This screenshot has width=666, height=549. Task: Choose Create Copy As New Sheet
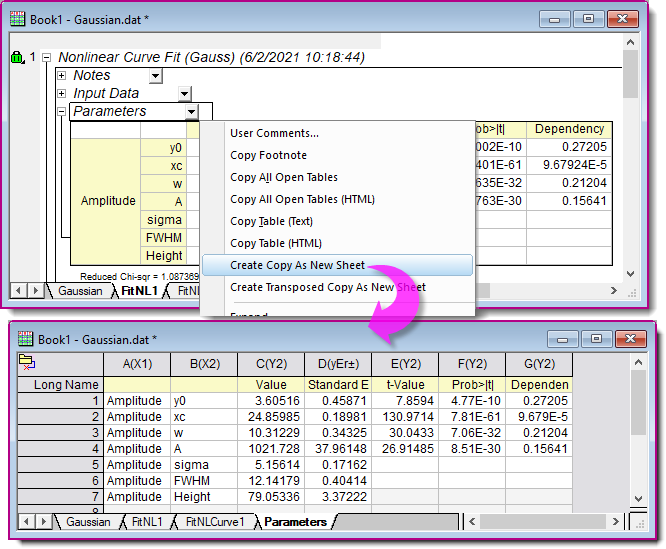coord(297,265)
